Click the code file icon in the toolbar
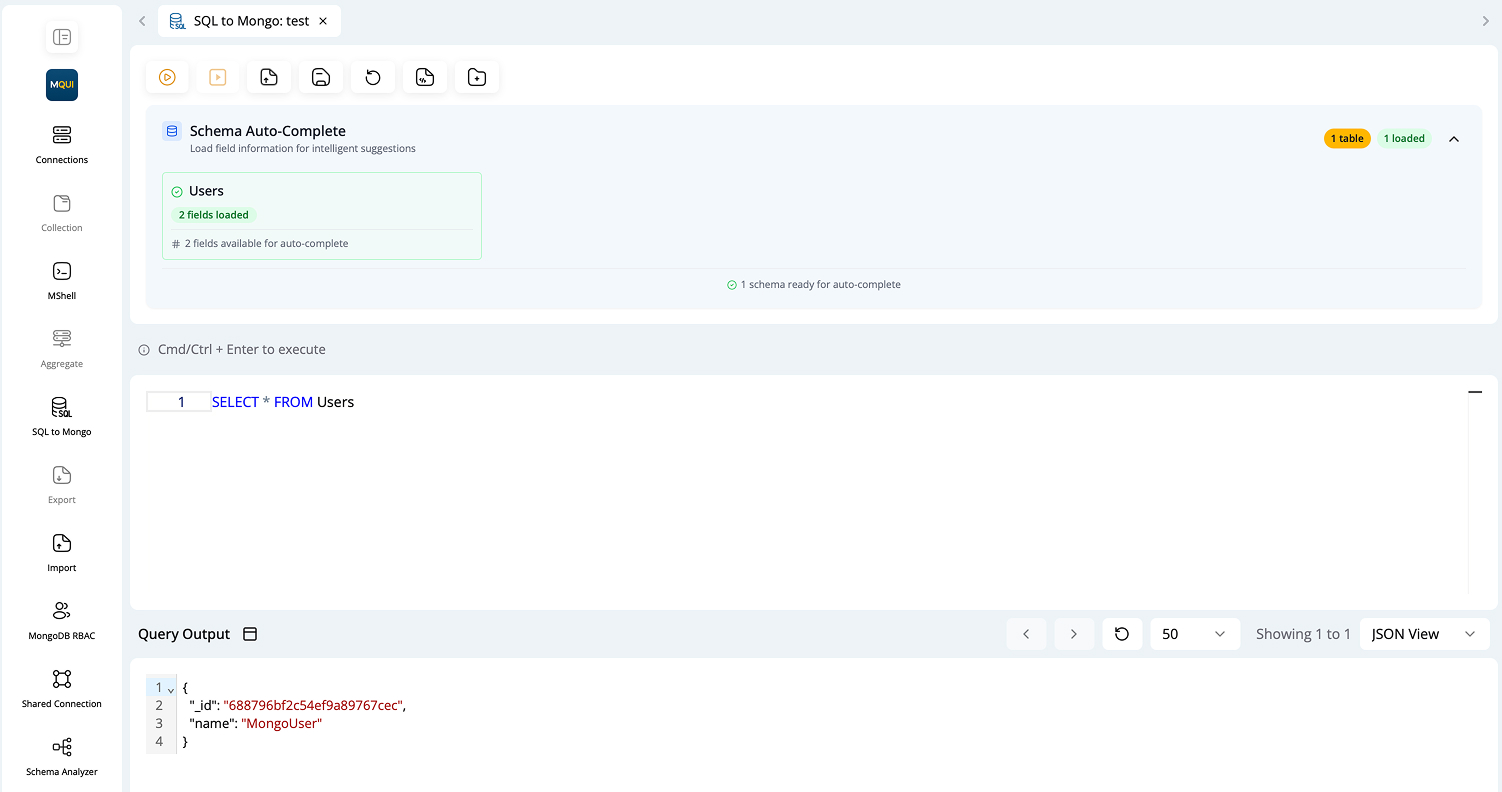Image resolution: width=1502 pixels, height=792 pixels. click(425, 77)
